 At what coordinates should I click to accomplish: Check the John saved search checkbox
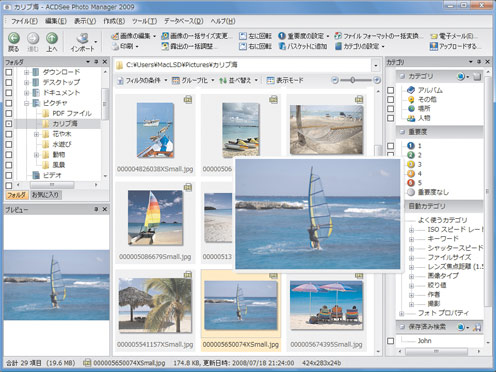click(x=391, y=341)
